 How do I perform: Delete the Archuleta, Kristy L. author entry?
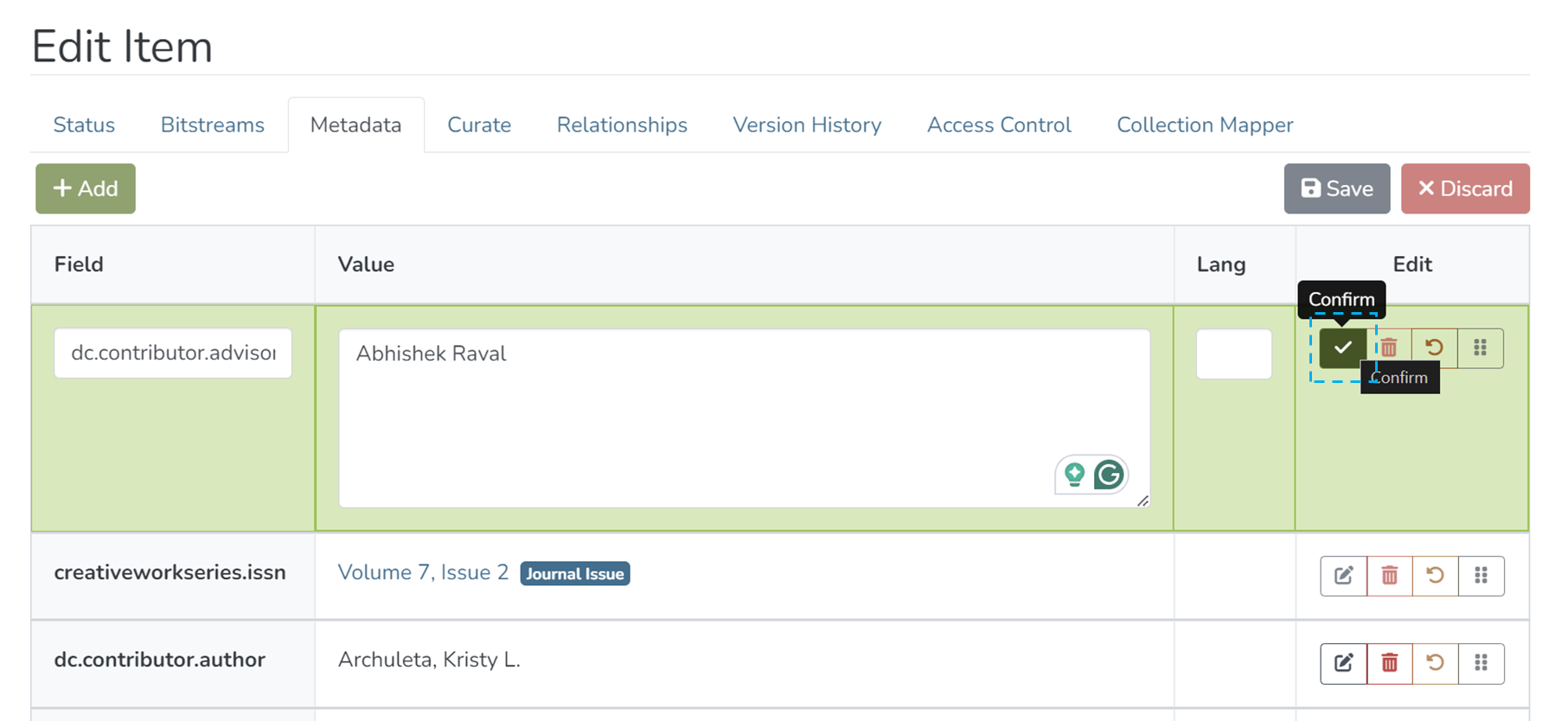click(1389, 663)
